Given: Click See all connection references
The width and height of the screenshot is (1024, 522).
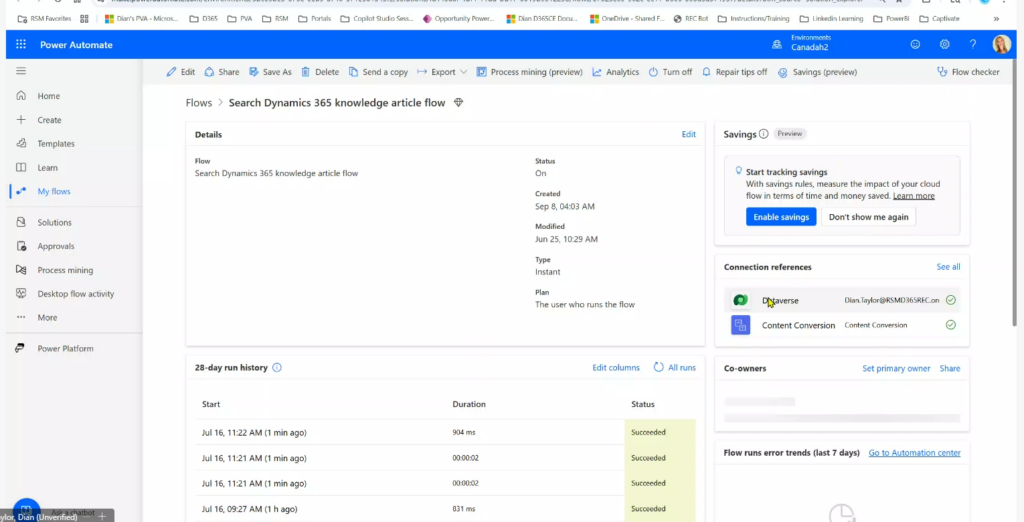Looking at the screenshot, I should point(948,267).
